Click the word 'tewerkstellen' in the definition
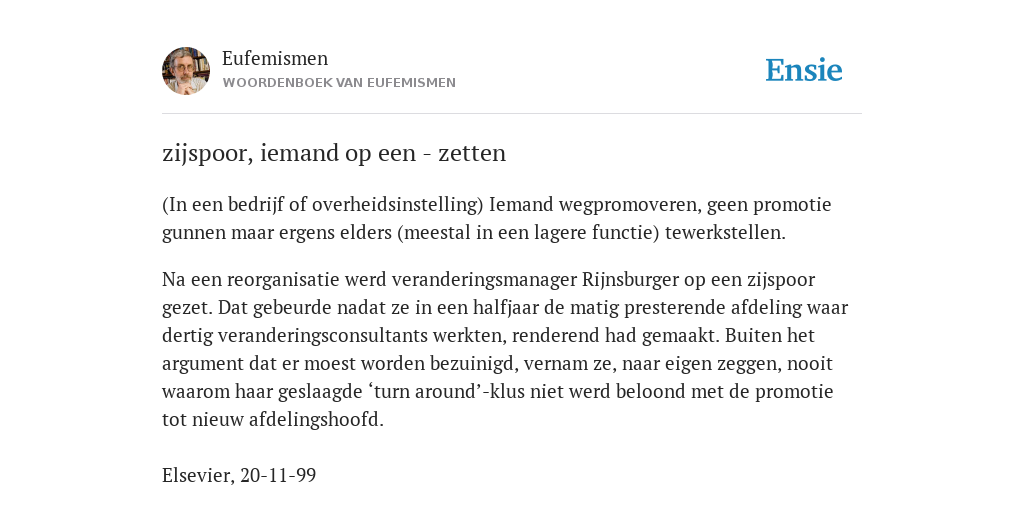The image size is (1024, 512). pos(725,232)
